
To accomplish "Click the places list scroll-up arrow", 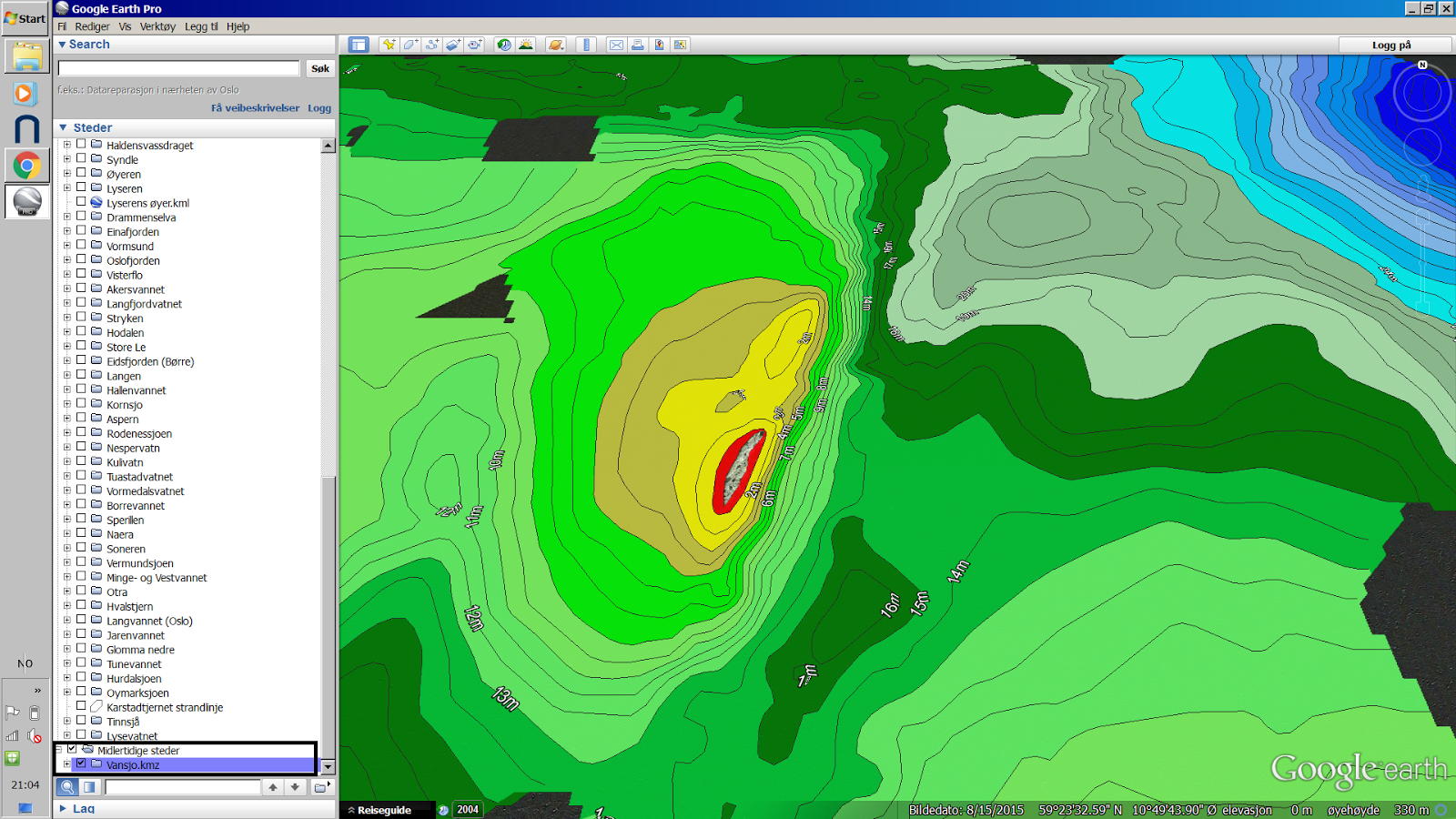I will (x=329, y=146).
